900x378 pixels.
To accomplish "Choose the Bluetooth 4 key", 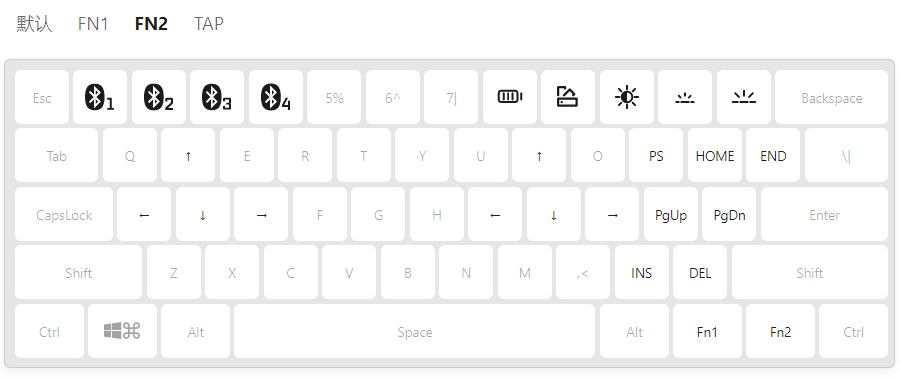I will point(276,98).
